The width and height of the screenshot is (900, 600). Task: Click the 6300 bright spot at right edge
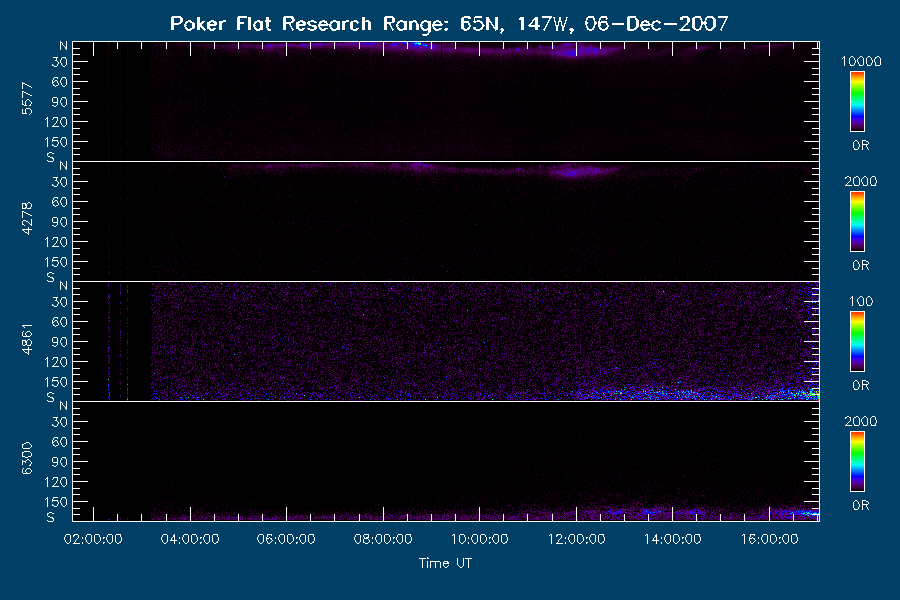pos(804,513)
